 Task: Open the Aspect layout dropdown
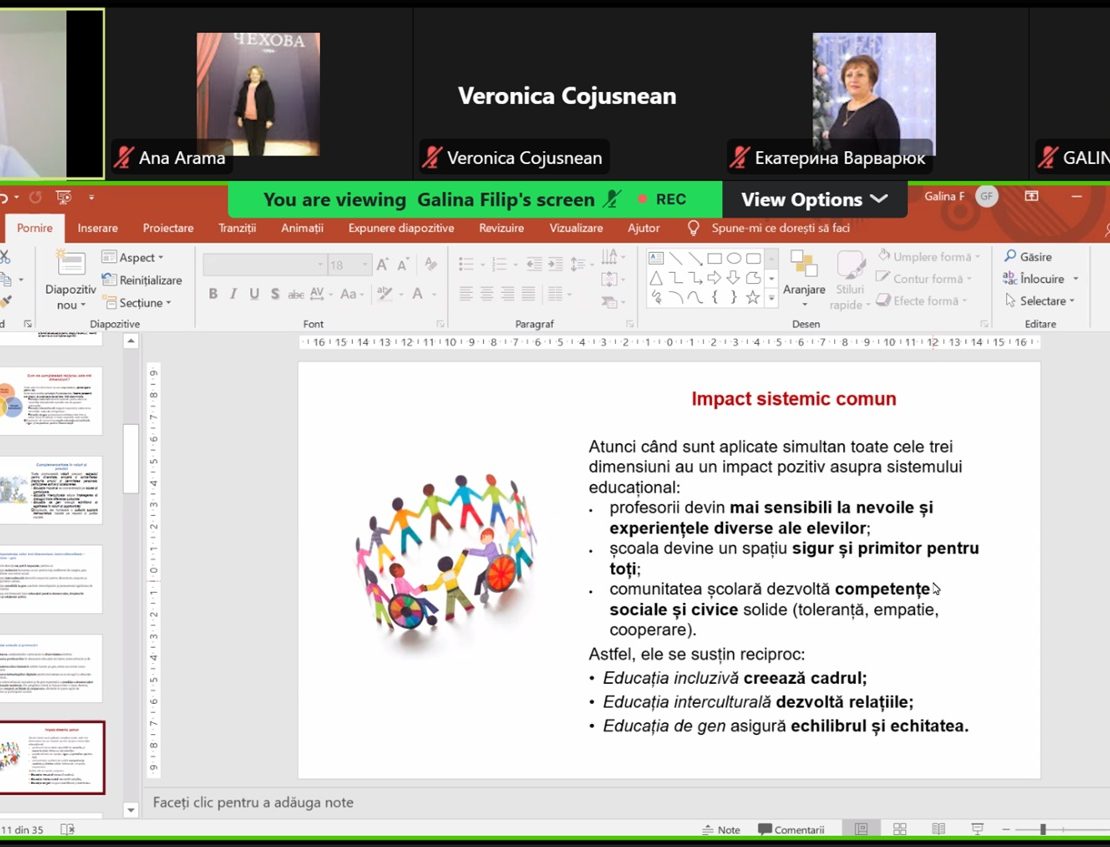point(136,258)
